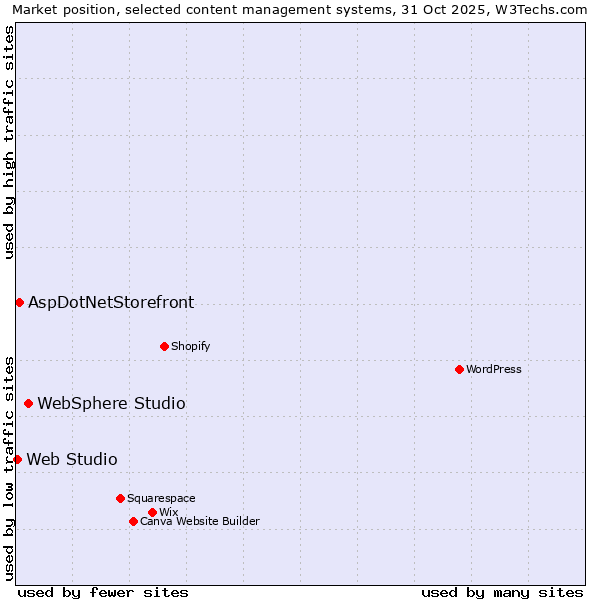Click the 'used by fewer sites' axis label

click(x=103, y=592)
